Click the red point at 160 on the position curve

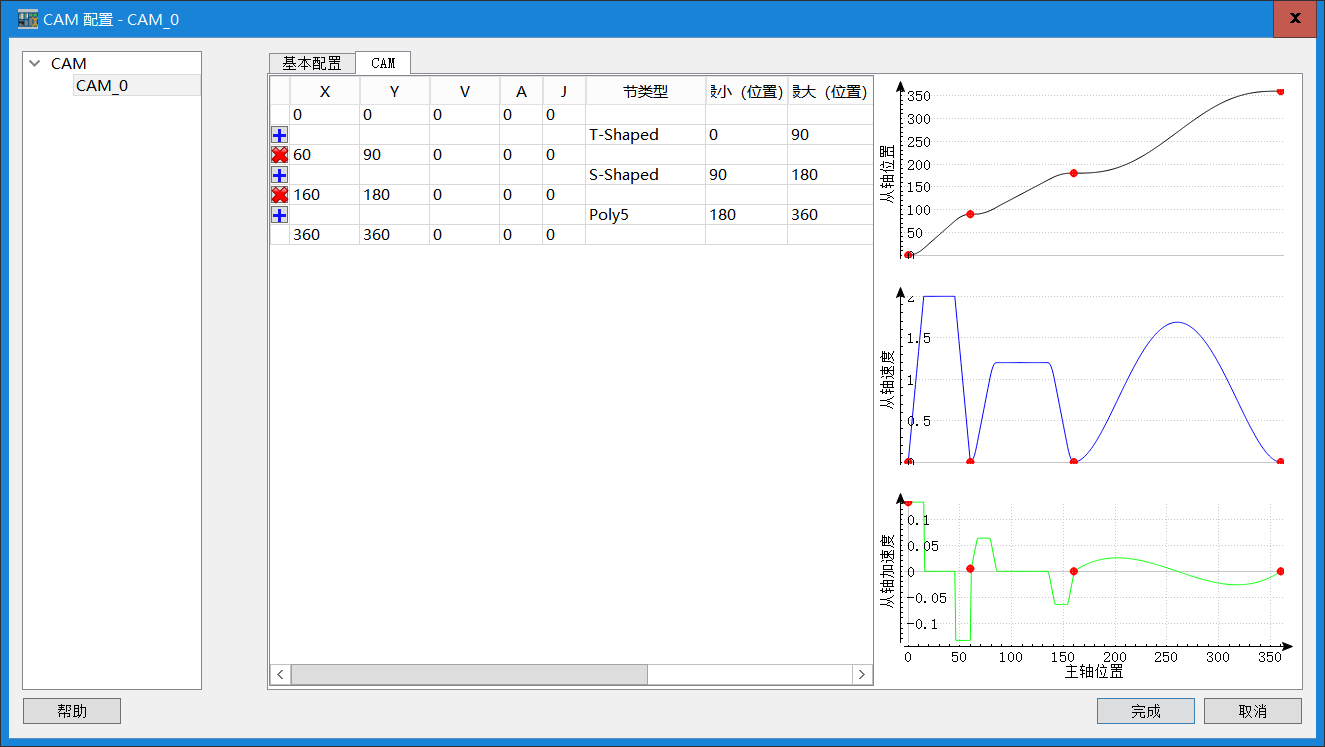coord(1073,173)
